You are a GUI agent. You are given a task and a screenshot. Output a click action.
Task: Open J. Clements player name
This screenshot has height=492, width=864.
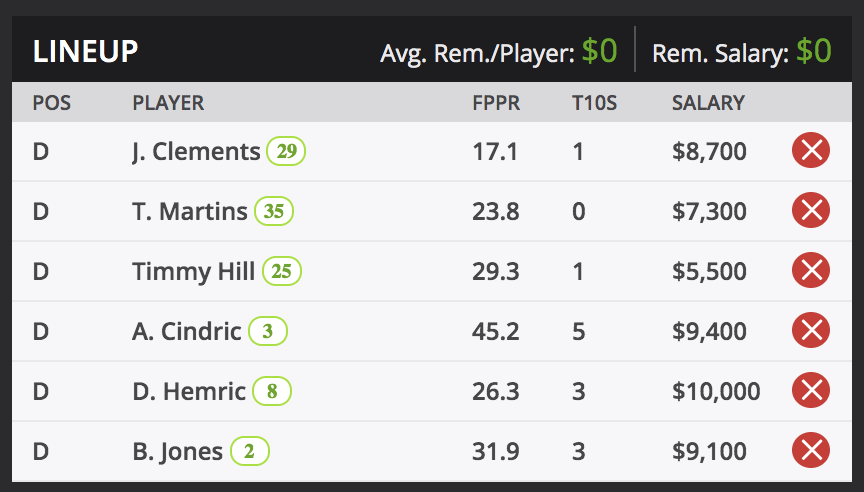[196, 152]
